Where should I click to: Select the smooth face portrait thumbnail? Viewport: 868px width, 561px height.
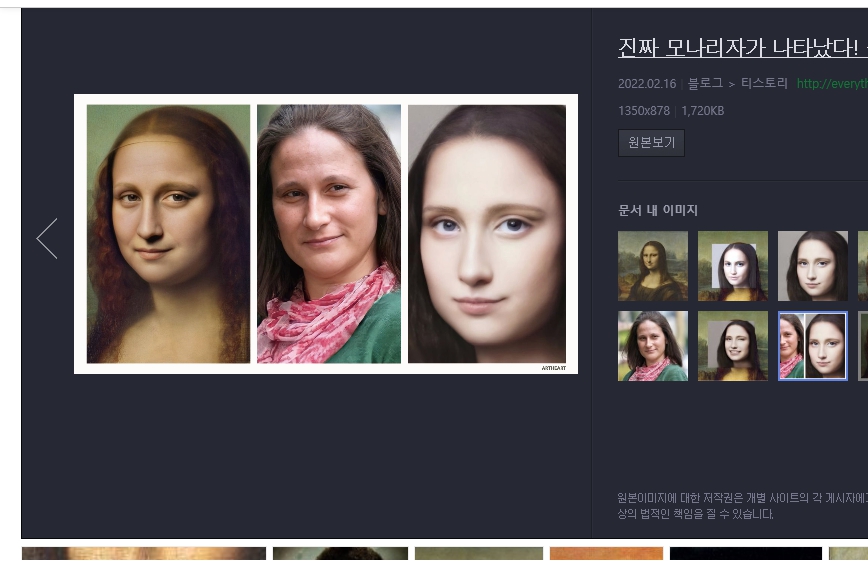click(x=812, y=266)
